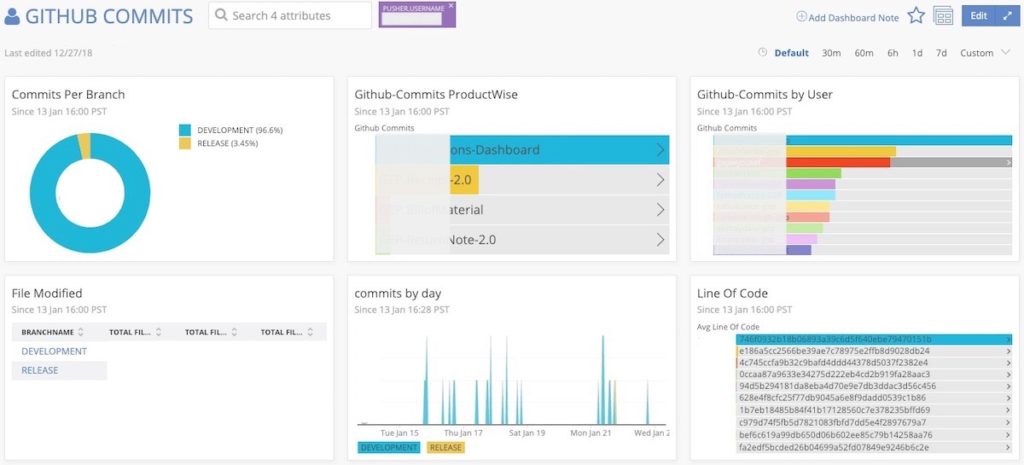This screenshot has width=1024, height=465.
Task: Click the Github-Commits by User panel title
Action: [765, 95]
